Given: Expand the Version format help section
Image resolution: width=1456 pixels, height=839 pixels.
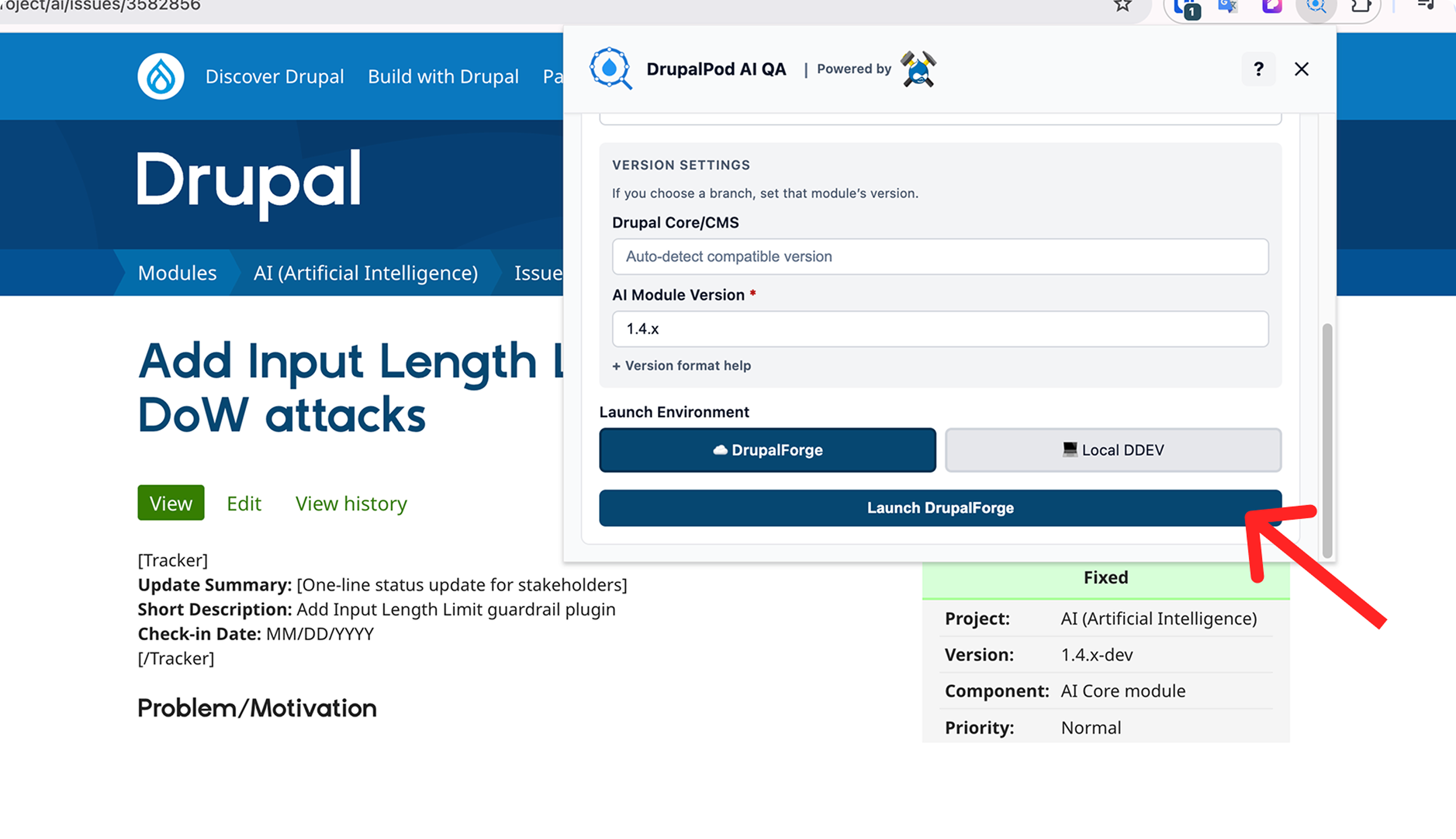Looking at the screenshot, I should [681, 365].
